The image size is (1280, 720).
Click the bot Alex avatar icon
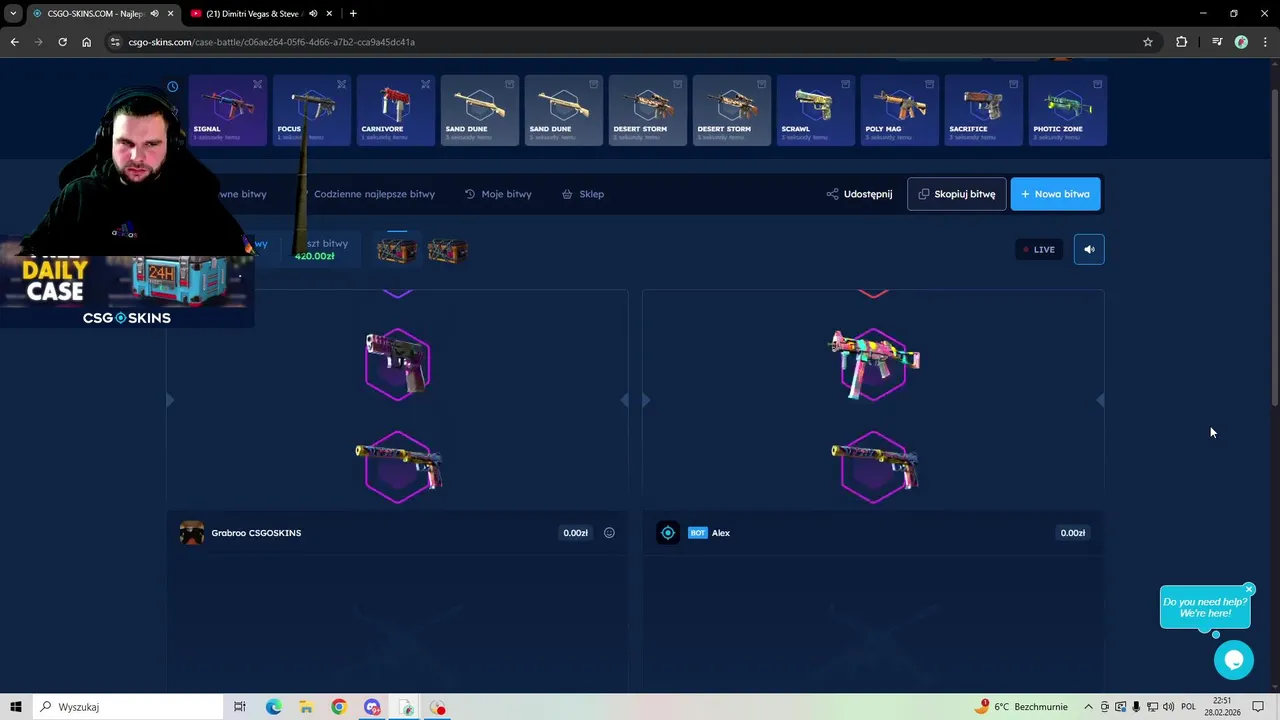point(668,533)
